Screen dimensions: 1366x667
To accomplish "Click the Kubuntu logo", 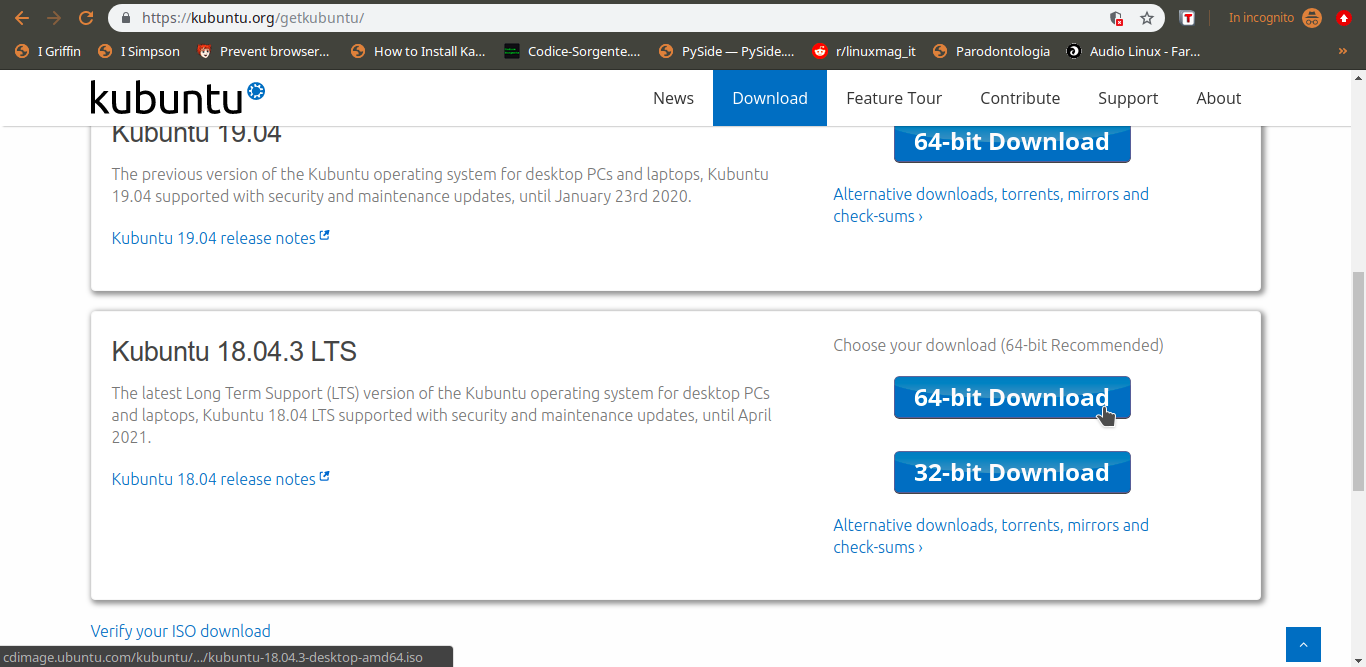I will click(x=177, y=97).
